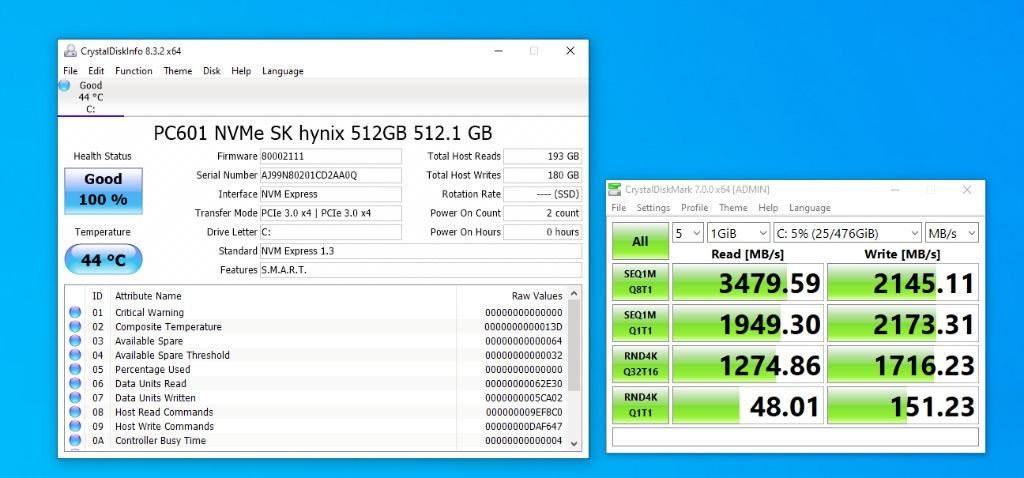Click the CrystalDiskMark title bar app icon
The image size is (1024, 478).
pyautogui.click(x=615, y=189)
